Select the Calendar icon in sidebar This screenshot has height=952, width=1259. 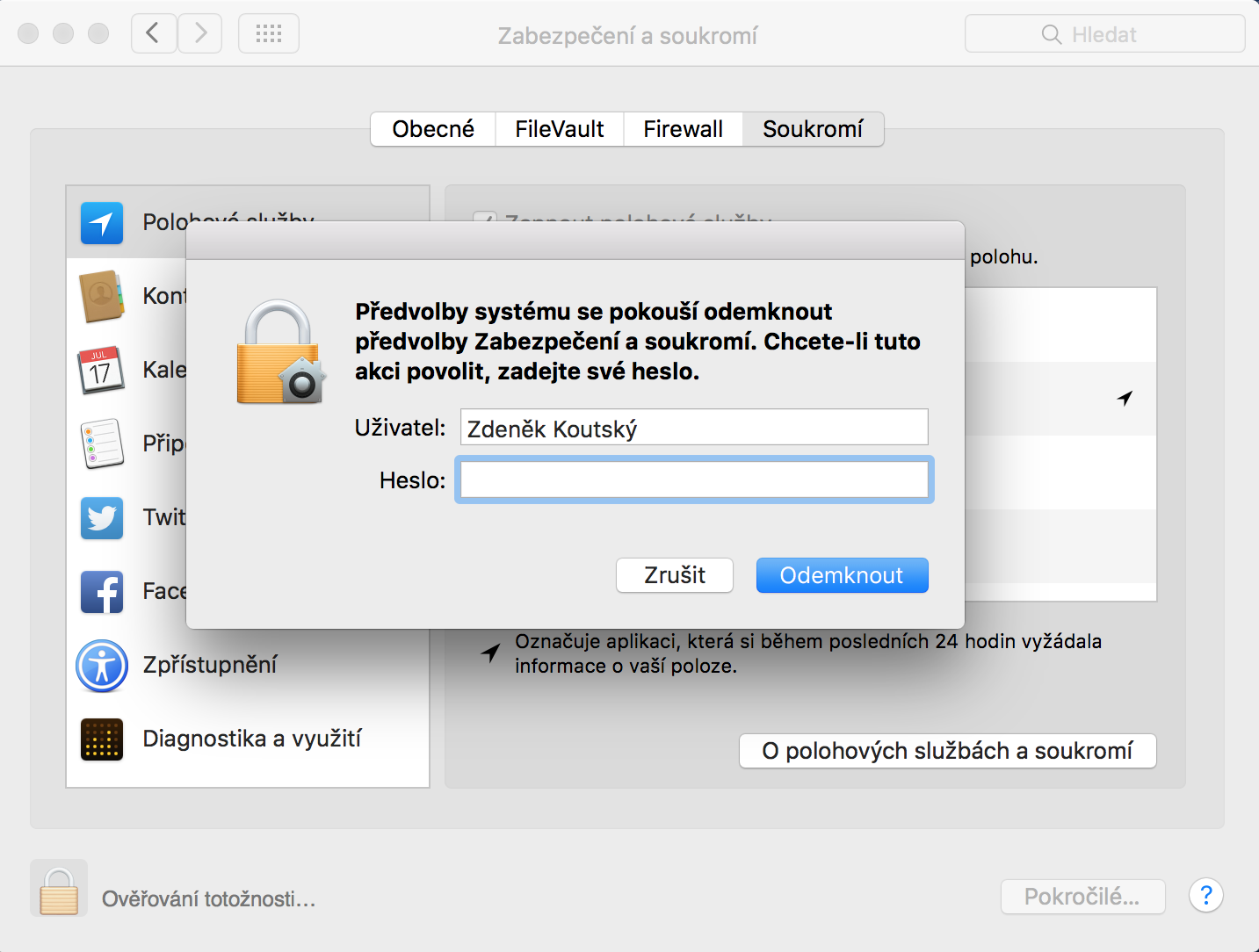coord(102,370)
